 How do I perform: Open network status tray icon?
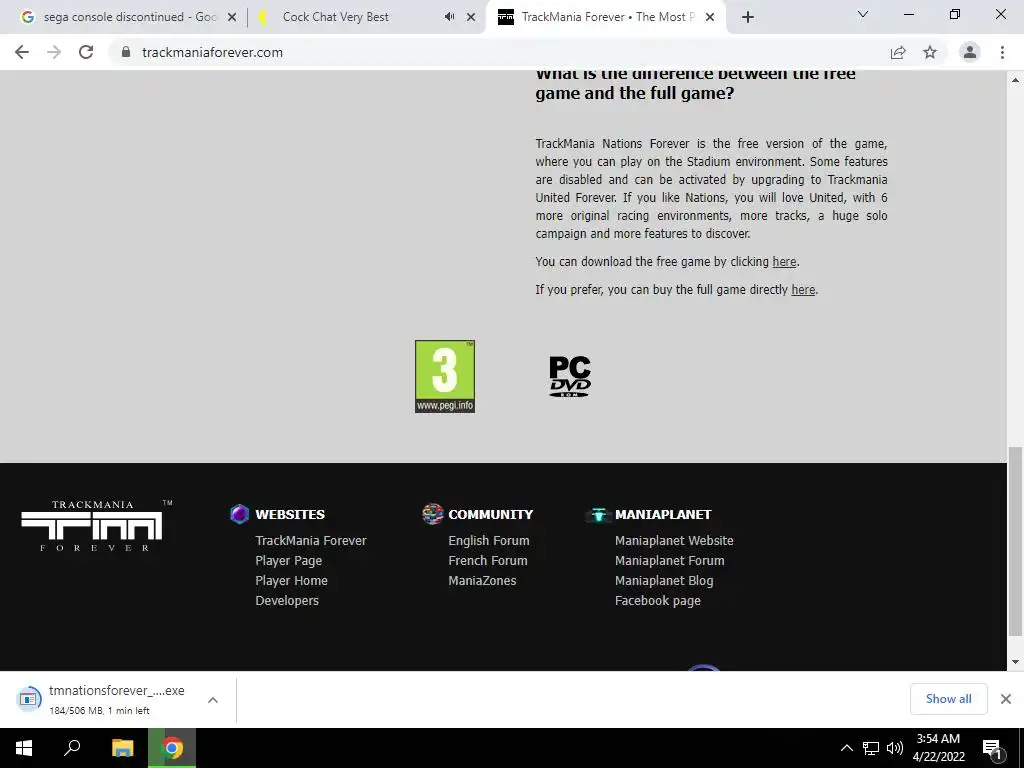pos(871,748)
